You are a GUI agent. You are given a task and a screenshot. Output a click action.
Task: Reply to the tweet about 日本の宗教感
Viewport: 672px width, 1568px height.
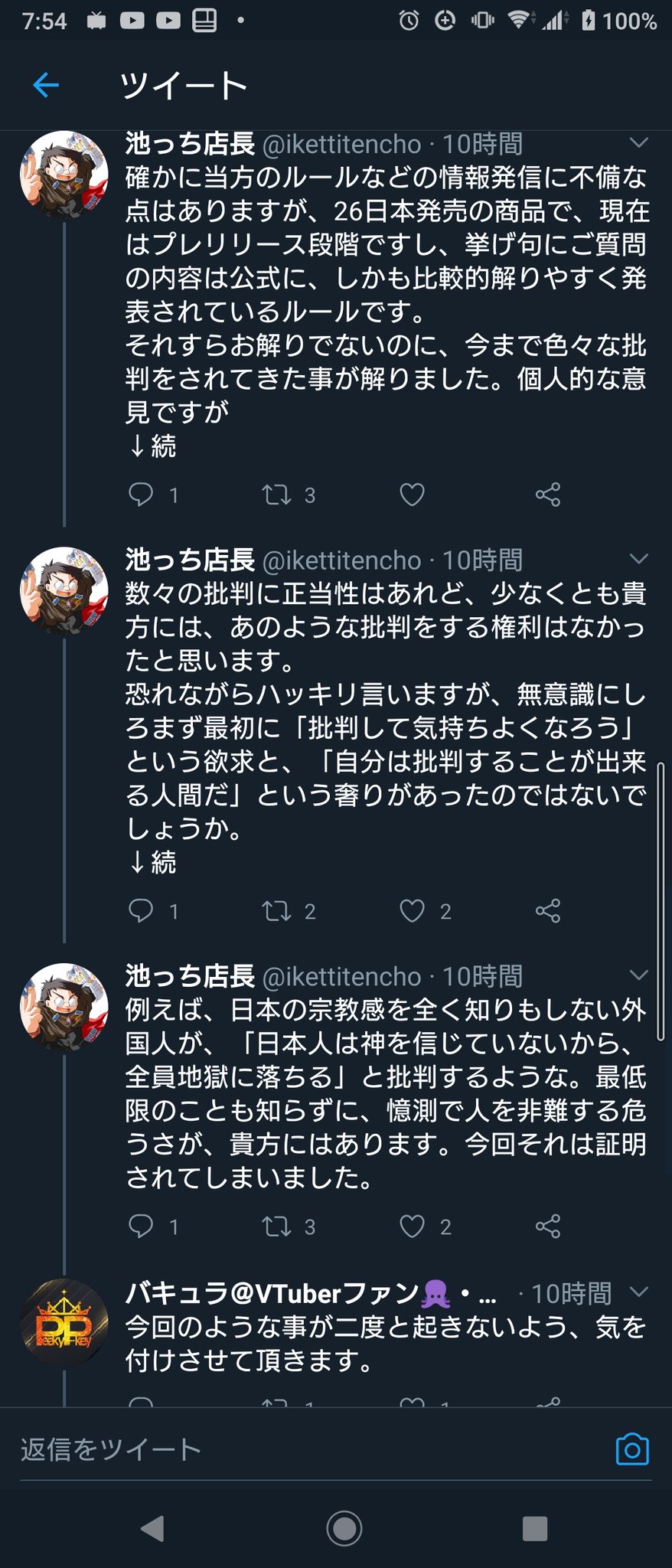point(141,1226)
